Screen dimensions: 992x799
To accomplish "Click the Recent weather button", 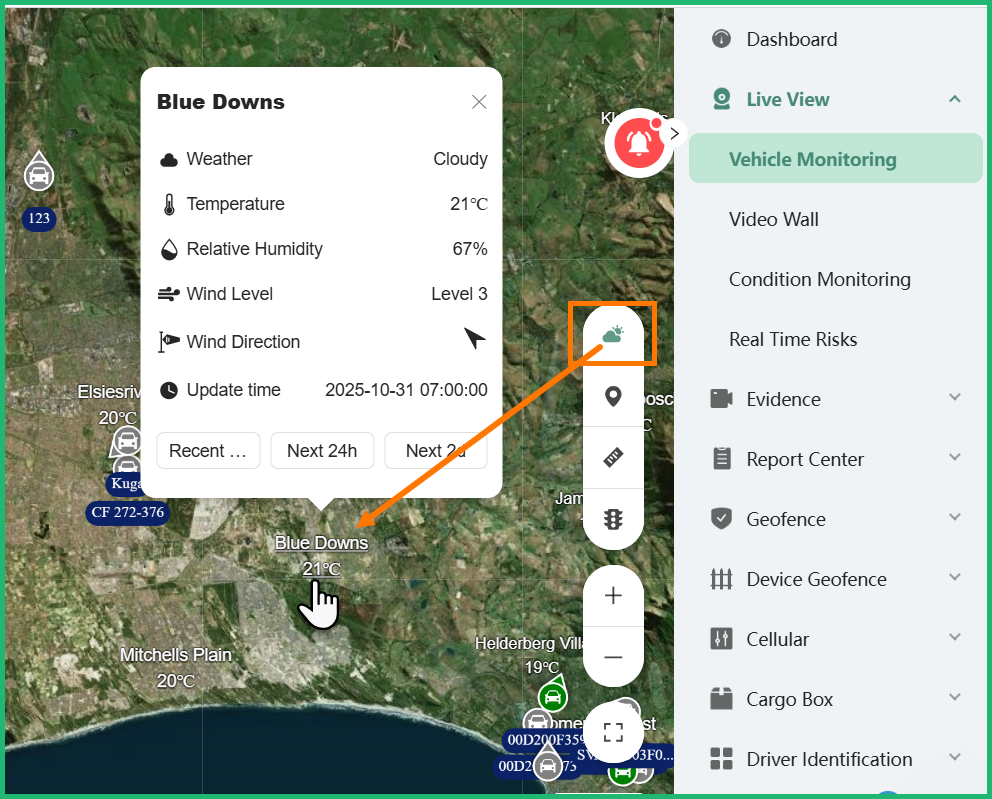I will pos(208,451).
